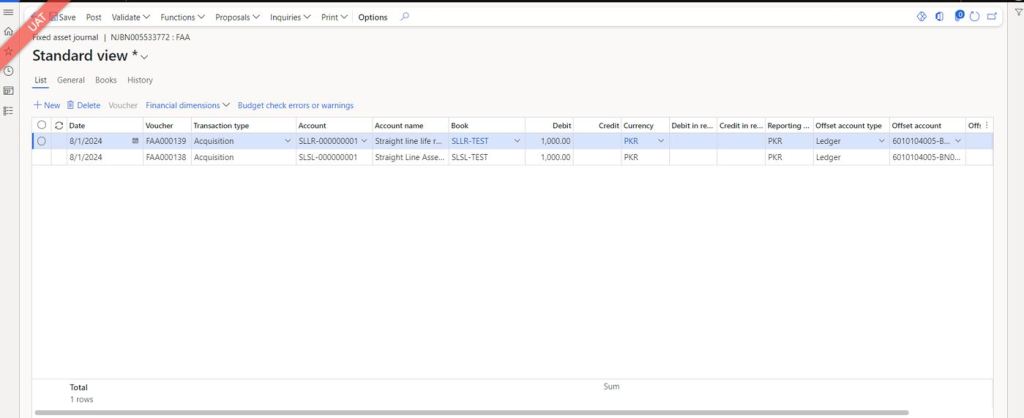Open the Workspaces icon in sidebar
The image size is (1024, 418).
coord(8,91)
